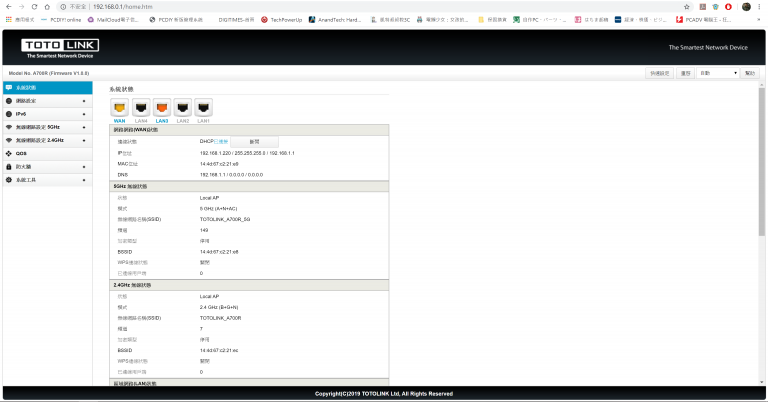Click the red Opera extension icon
The height and width of the screenshot is (402, 768).
[728, 7]
